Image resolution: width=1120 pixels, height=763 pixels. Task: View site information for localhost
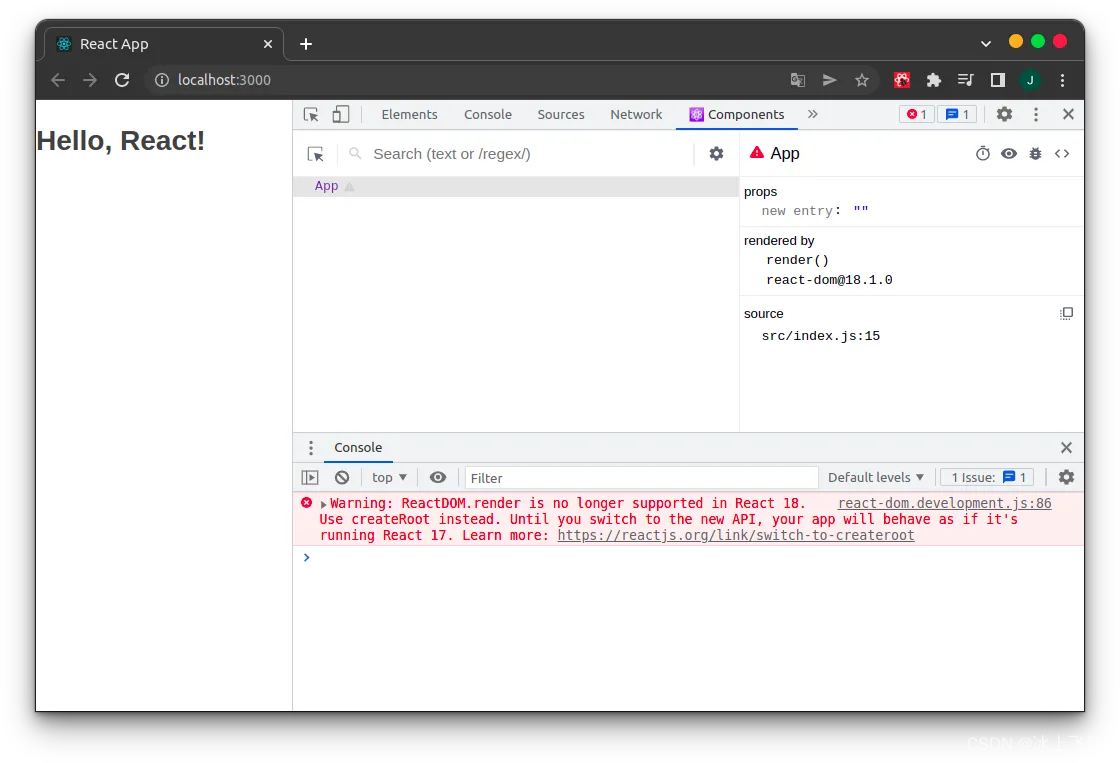pyautogui.click(x=162, y=80)
